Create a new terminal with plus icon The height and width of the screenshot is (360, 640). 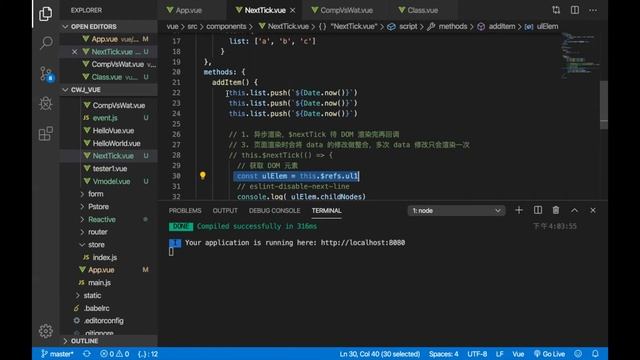click(519, 210)
